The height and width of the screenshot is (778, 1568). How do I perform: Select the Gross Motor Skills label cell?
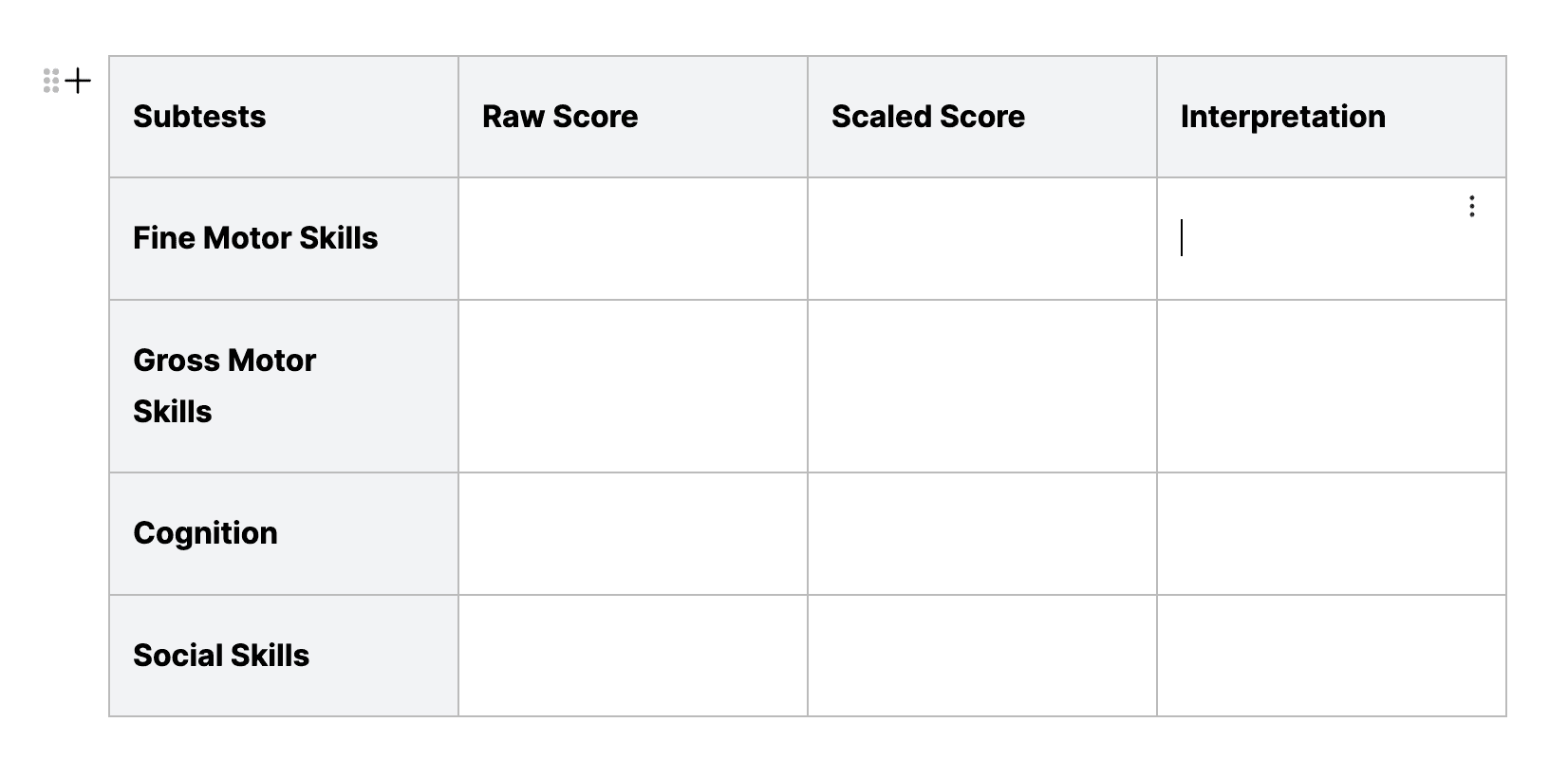point(283,386)
